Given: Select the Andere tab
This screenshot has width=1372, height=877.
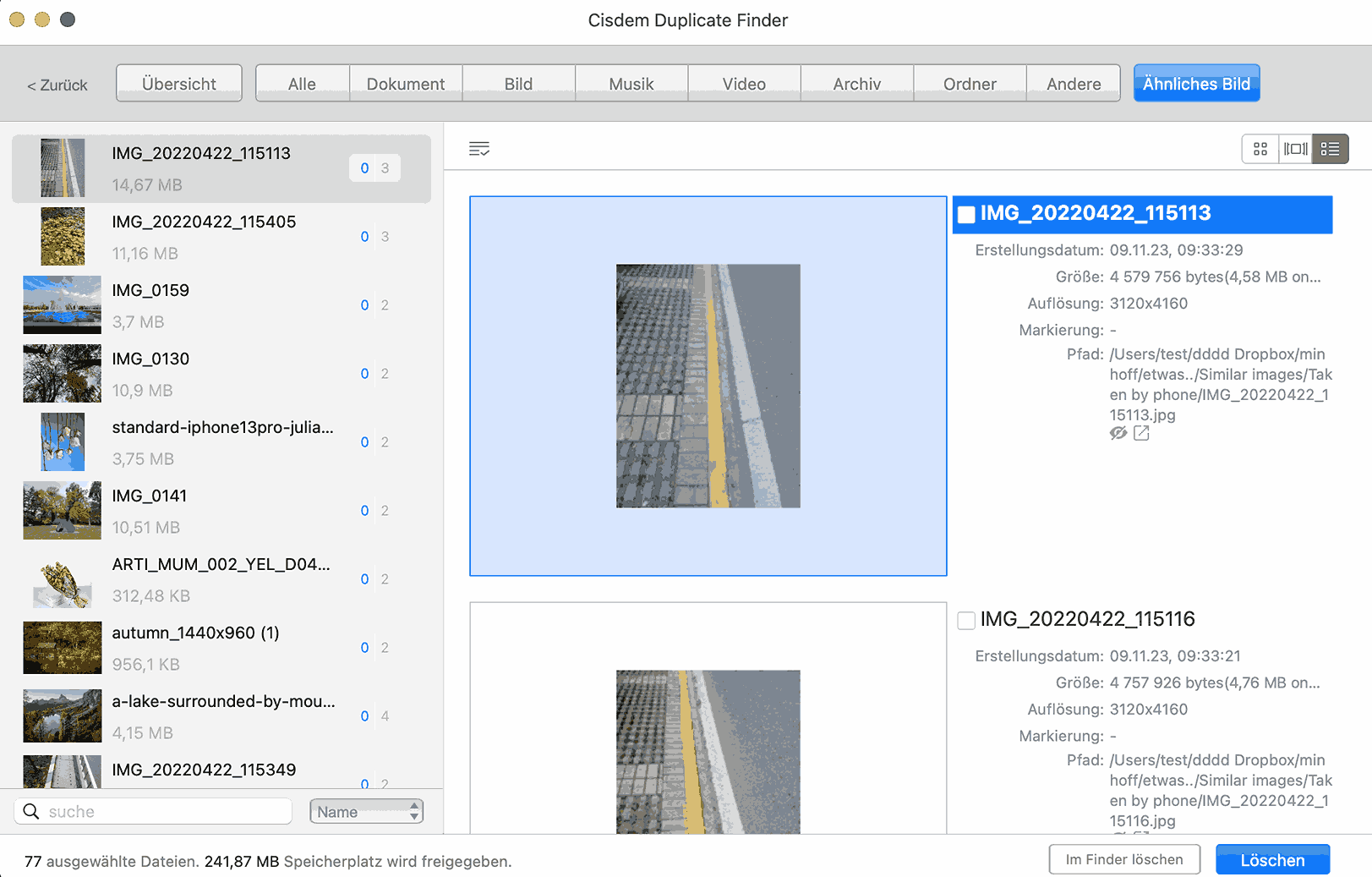Looking at the screenshot, I should pyautogui.click(x=1074, y=83).
